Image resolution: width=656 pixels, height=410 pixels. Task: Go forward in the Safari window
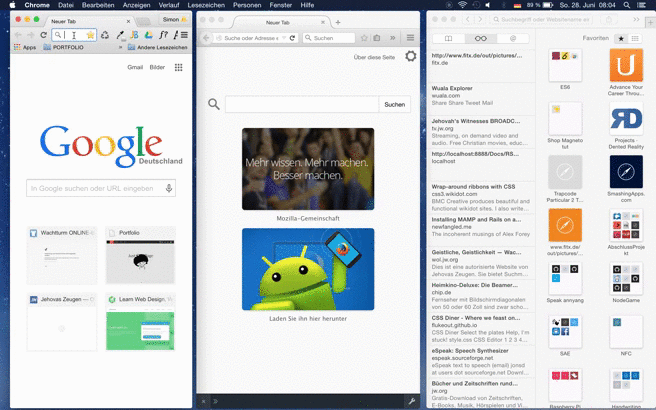(x=480, y=19)
